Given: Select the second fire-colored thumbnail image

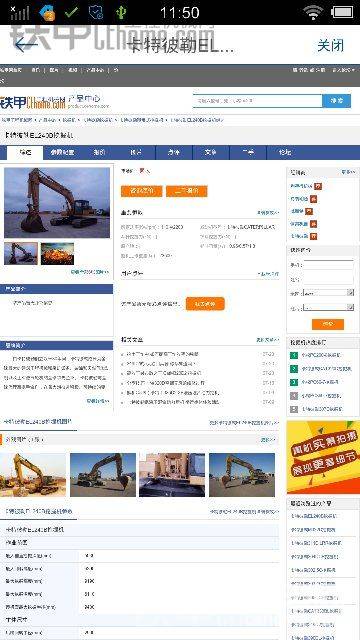Looking at the screenshot, I should pyautogui.click(x=57, y=253).
